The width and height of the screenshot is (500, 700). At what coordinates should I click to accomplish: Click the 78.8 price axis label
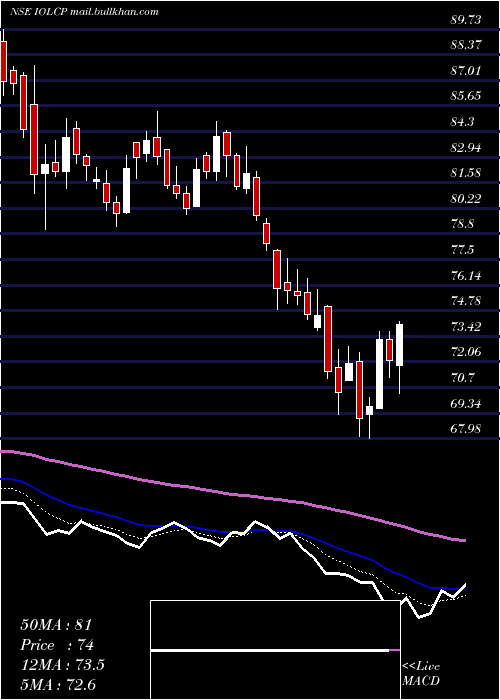point(463,224)
